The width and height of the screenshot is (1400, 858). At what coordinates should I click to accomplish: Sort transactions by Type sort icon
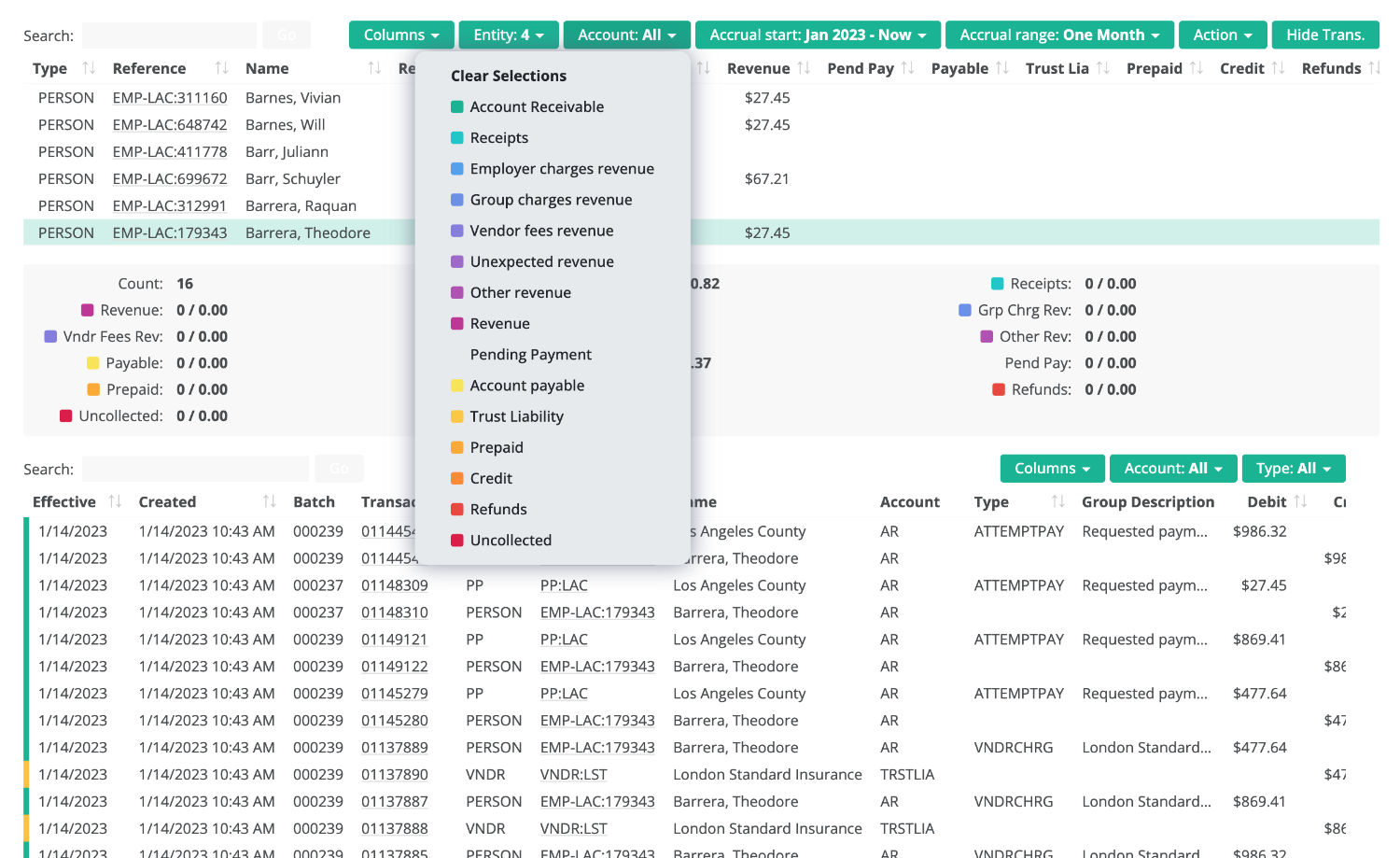[1058, 501]
